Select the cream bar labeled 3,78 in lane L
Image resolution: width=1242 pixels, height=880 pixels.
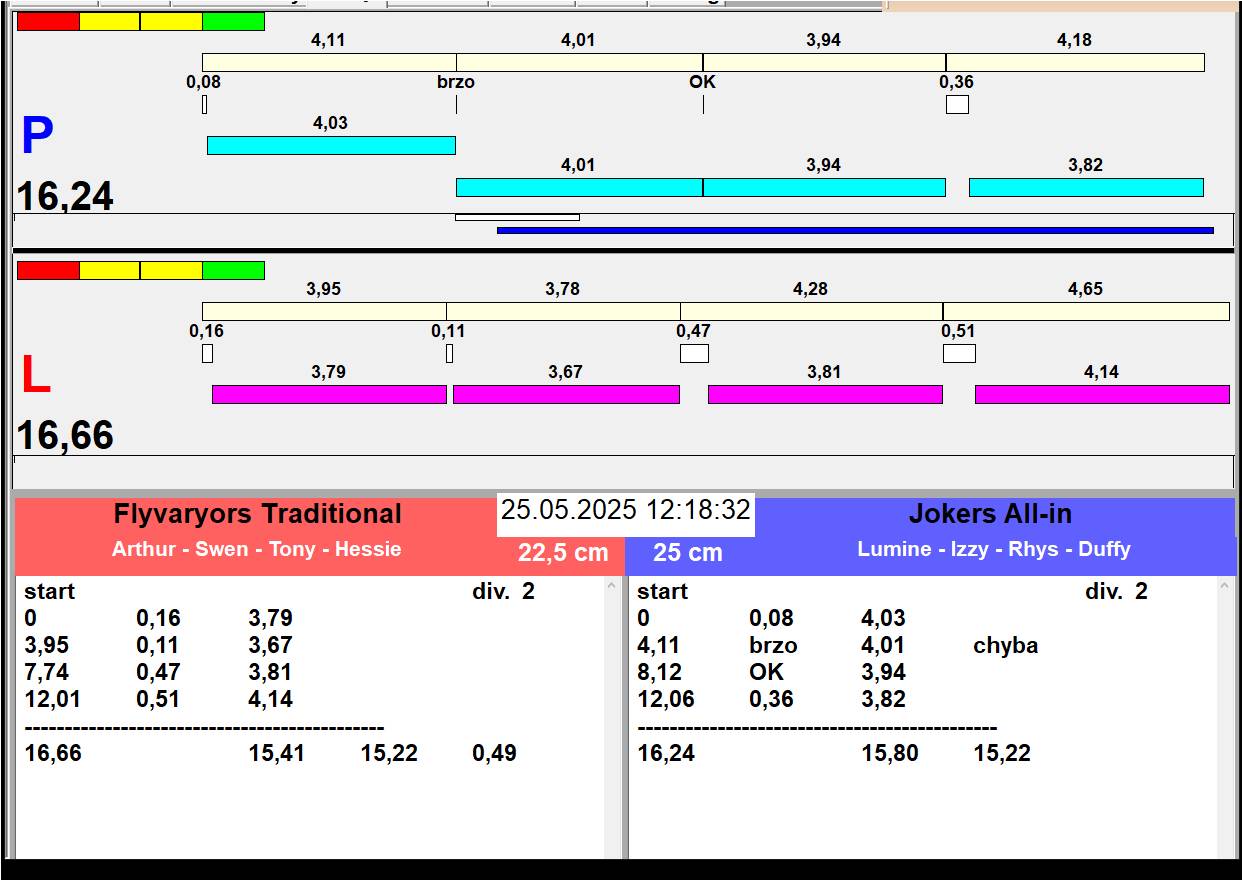[563, 311]
